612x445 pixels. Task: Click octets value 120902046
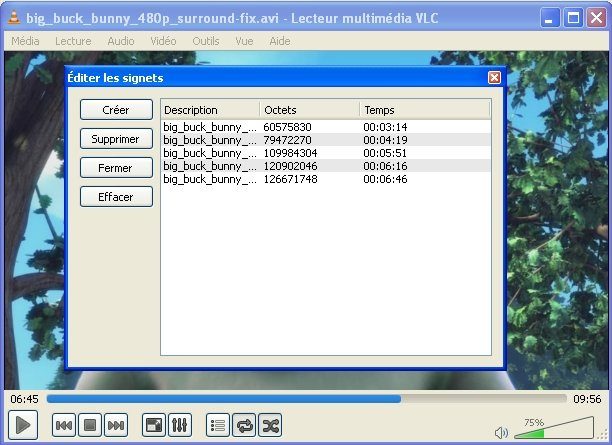point(290,166)
